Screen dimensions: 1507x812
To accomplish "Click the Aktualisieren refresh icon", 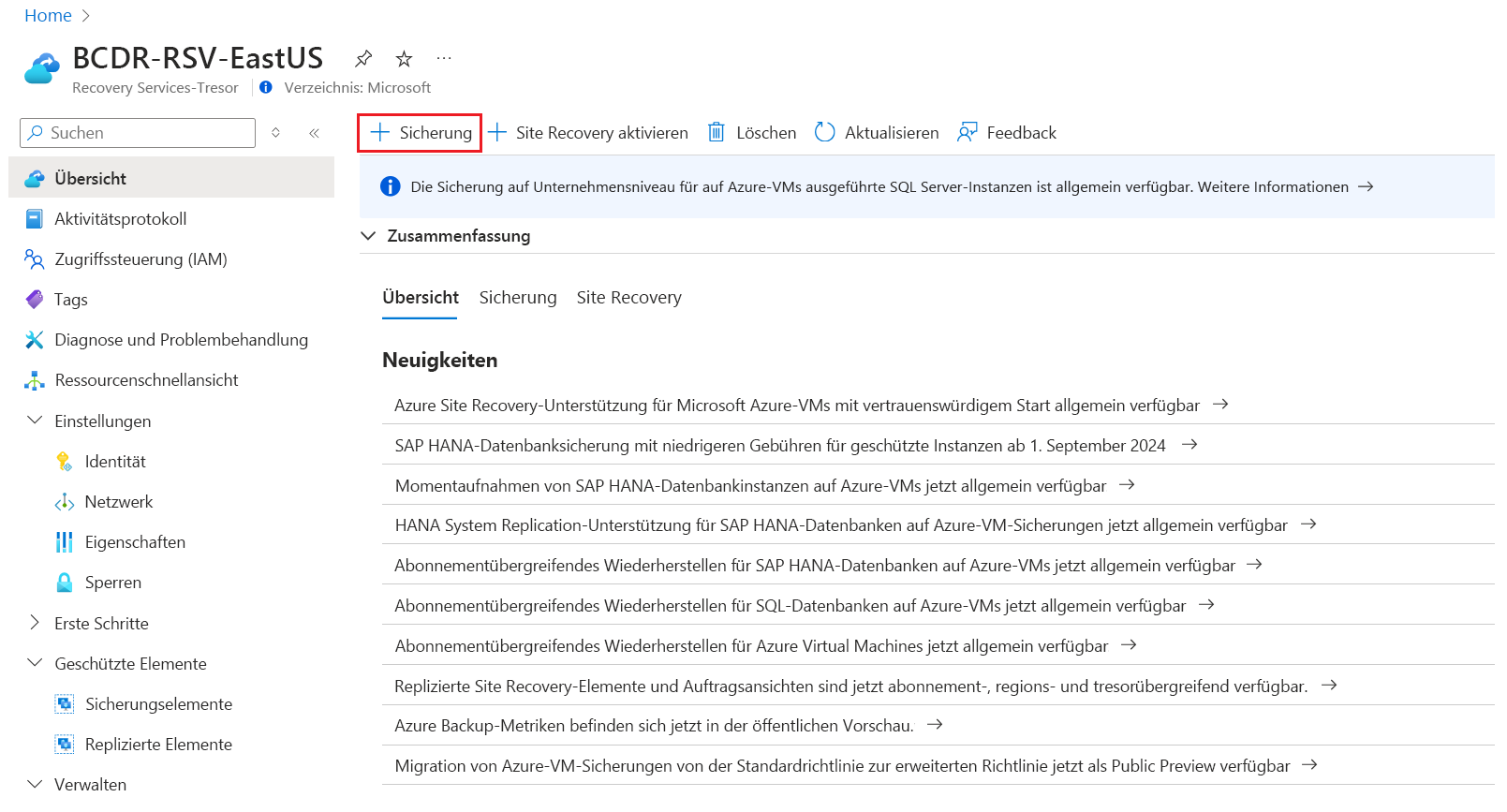I will pos(824,132).
